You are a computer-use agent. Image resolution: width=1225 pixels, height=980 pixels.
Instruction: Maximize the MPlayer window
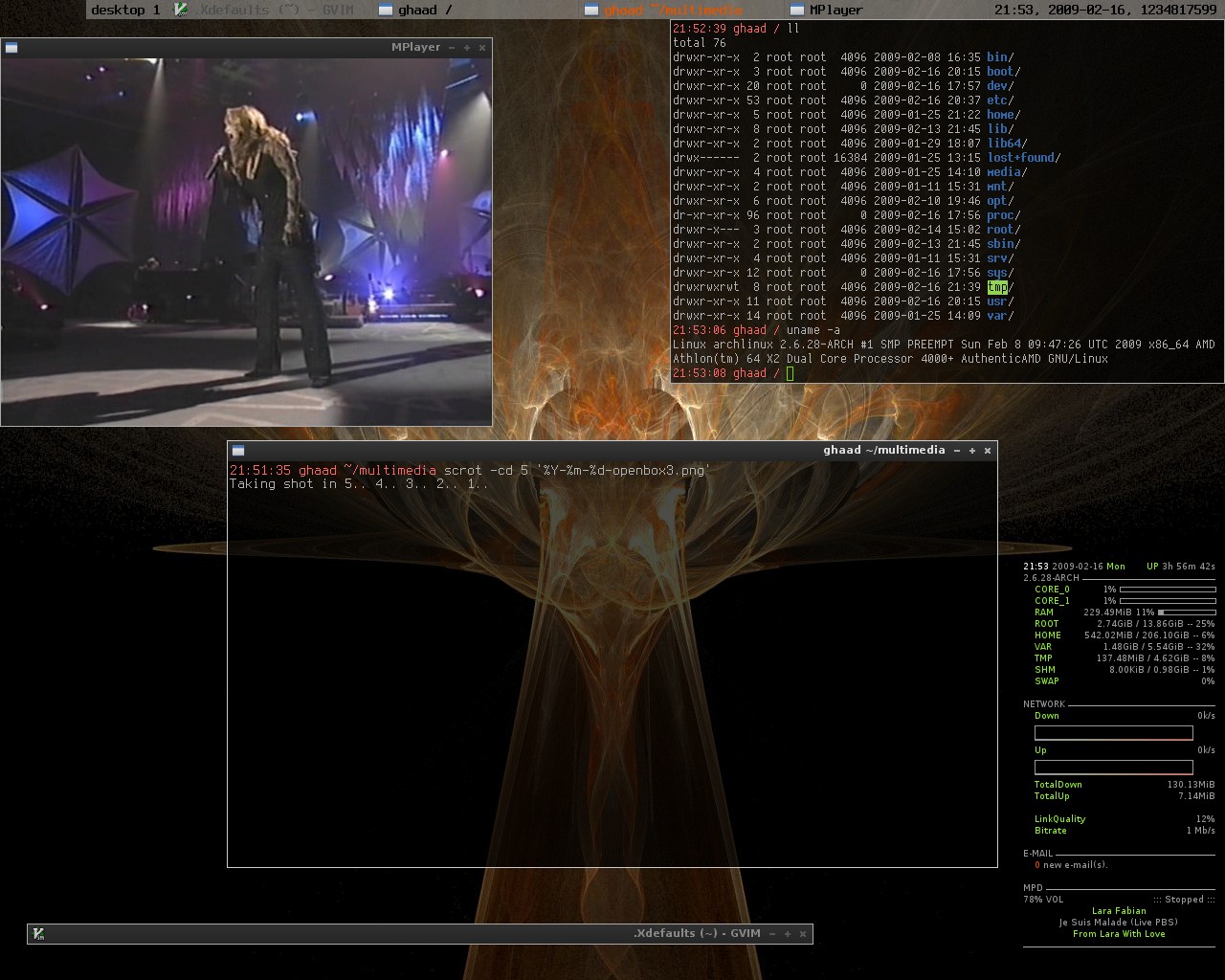tap(467, 48)
